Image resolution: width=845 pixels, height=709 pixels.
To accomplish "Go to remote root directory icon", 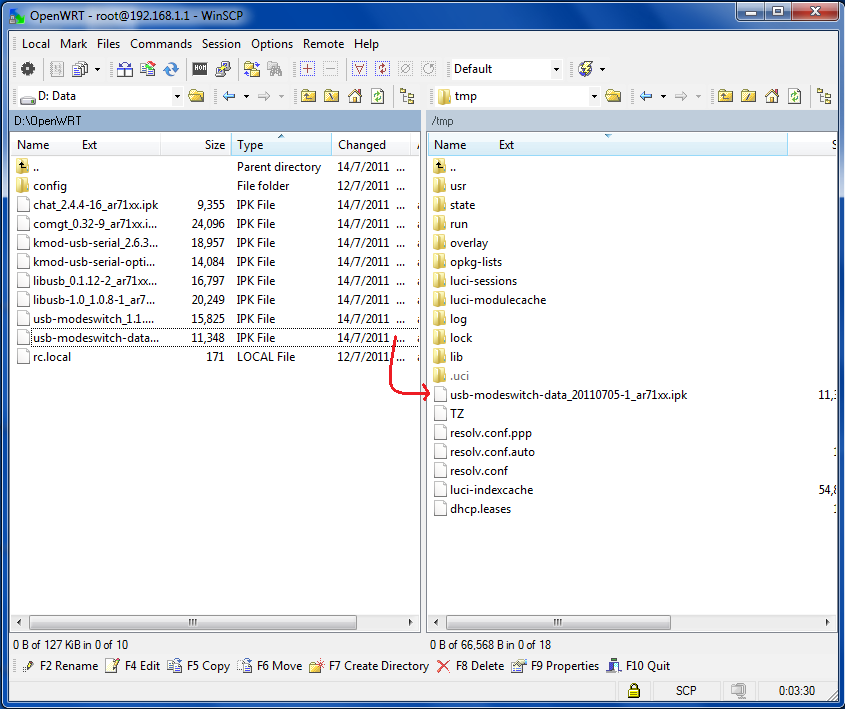I will [749, 96].
